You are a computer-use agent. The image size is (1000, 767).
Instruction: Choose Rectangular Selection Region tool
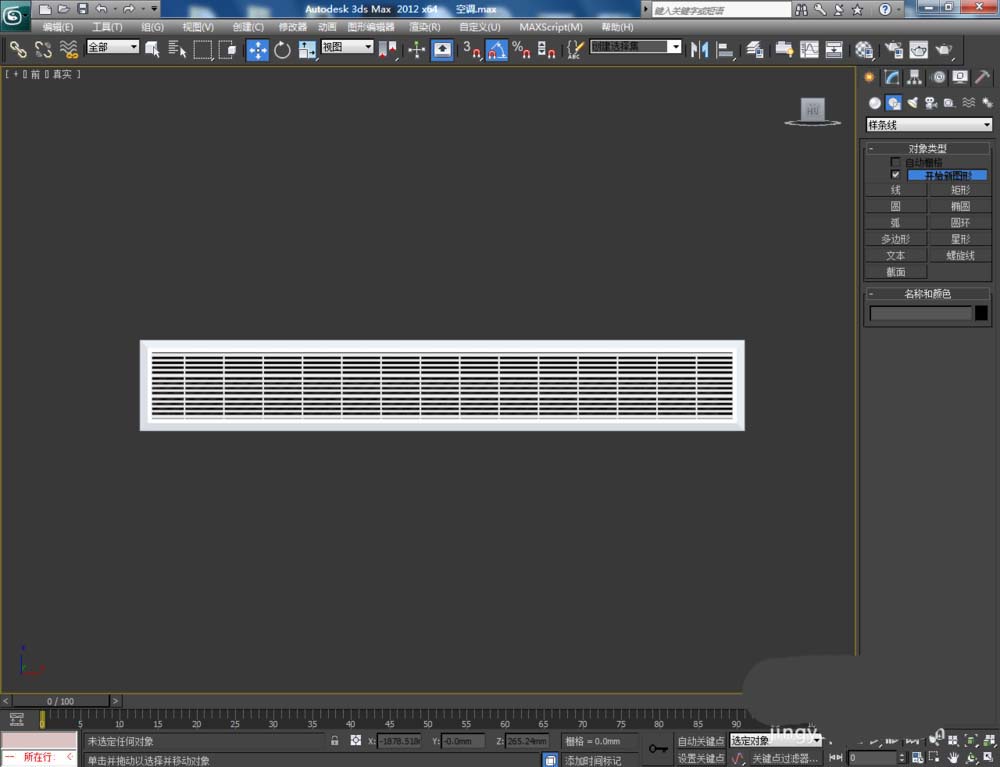point(203,49)
